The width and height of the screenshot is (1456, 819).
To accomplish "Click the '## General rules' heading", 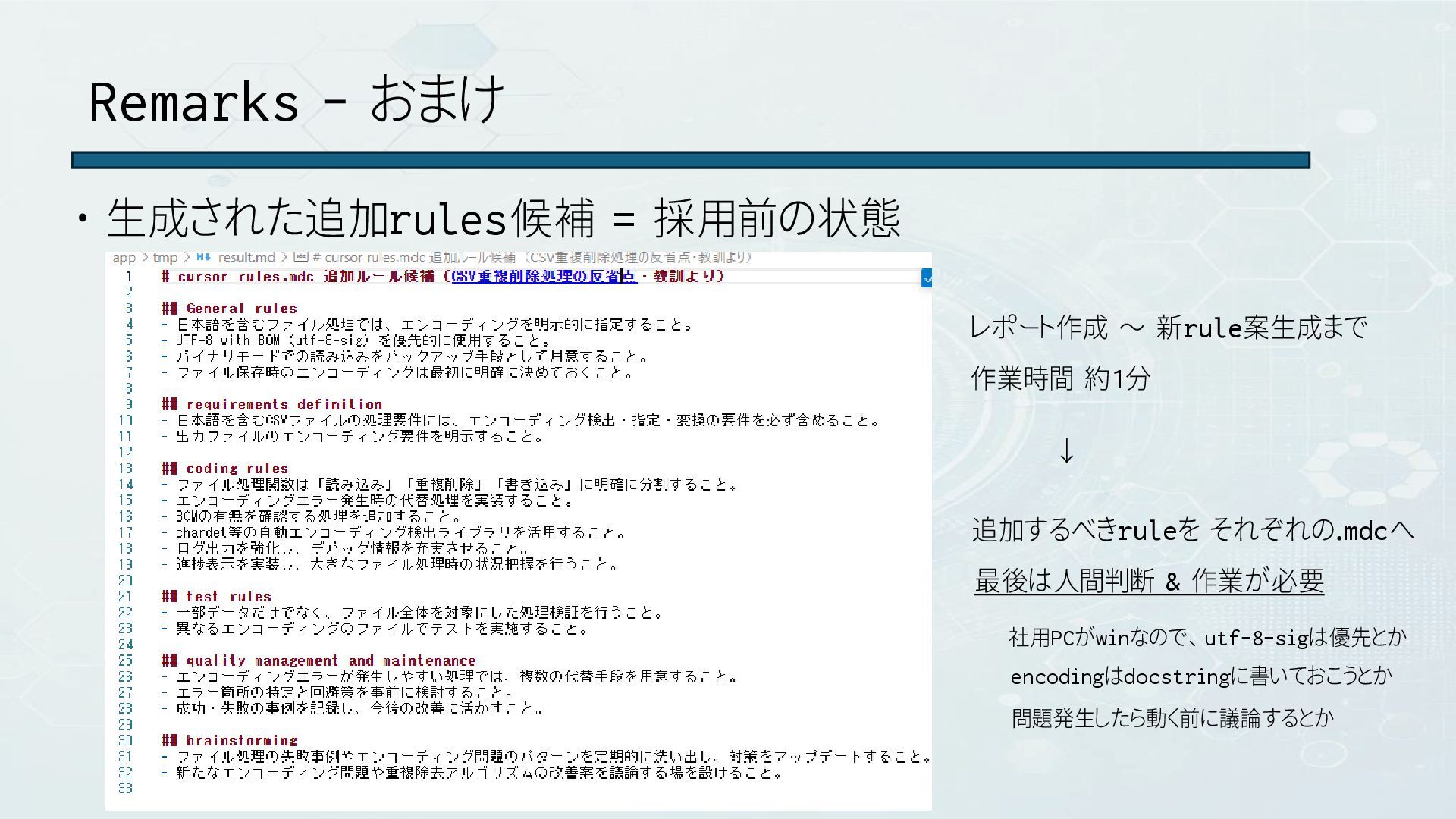I will pyautogui.click(x=229, y=309).
